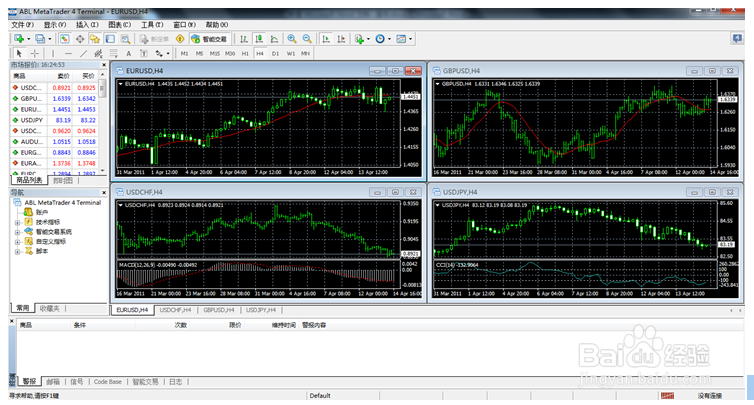Toggle the H1 timeframe button
This screenshot has height=405, width=754.
click(x=245, y=53)
